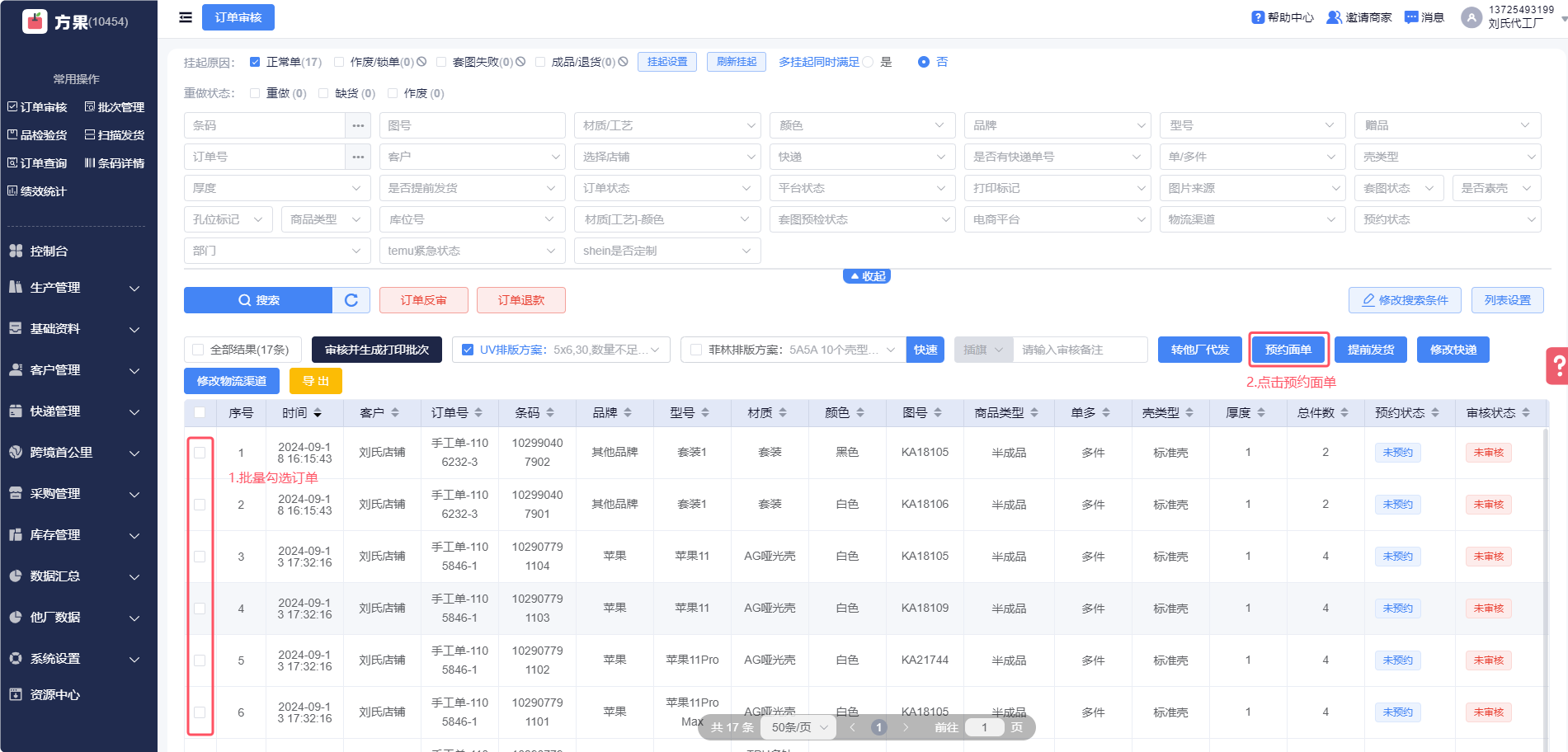Open the Help Center icon
Image resolution: width=1568 pixels, height=752 pixels.
coord(1258,17)
